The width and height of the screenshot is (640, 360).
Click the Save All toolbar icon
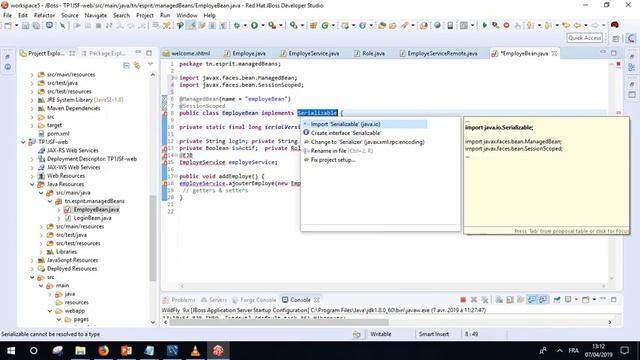click(x=36, y=25)
